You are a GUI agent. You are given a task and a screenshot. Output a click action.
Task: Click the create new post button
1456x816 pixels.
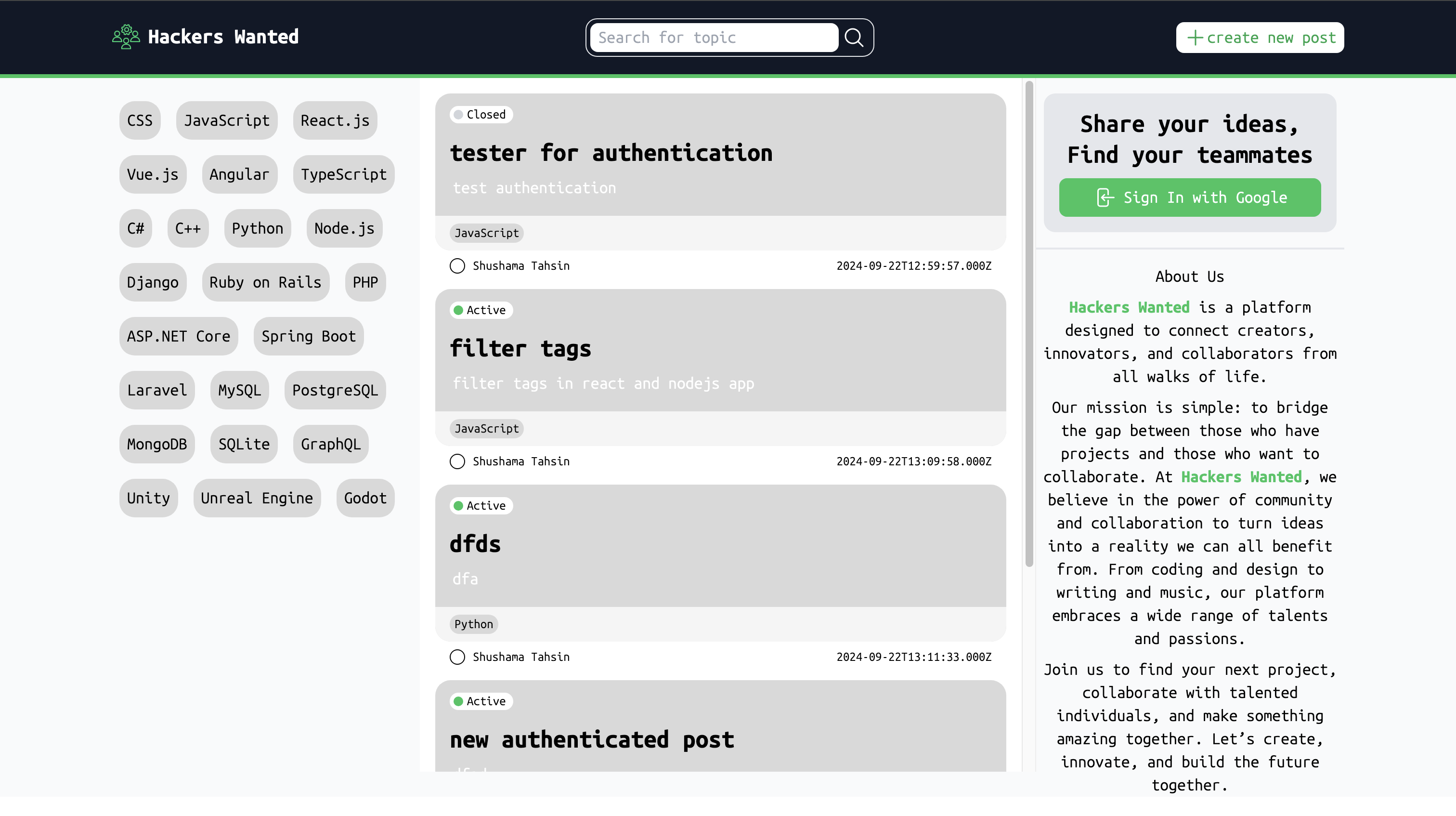[x=1259, y=37]
